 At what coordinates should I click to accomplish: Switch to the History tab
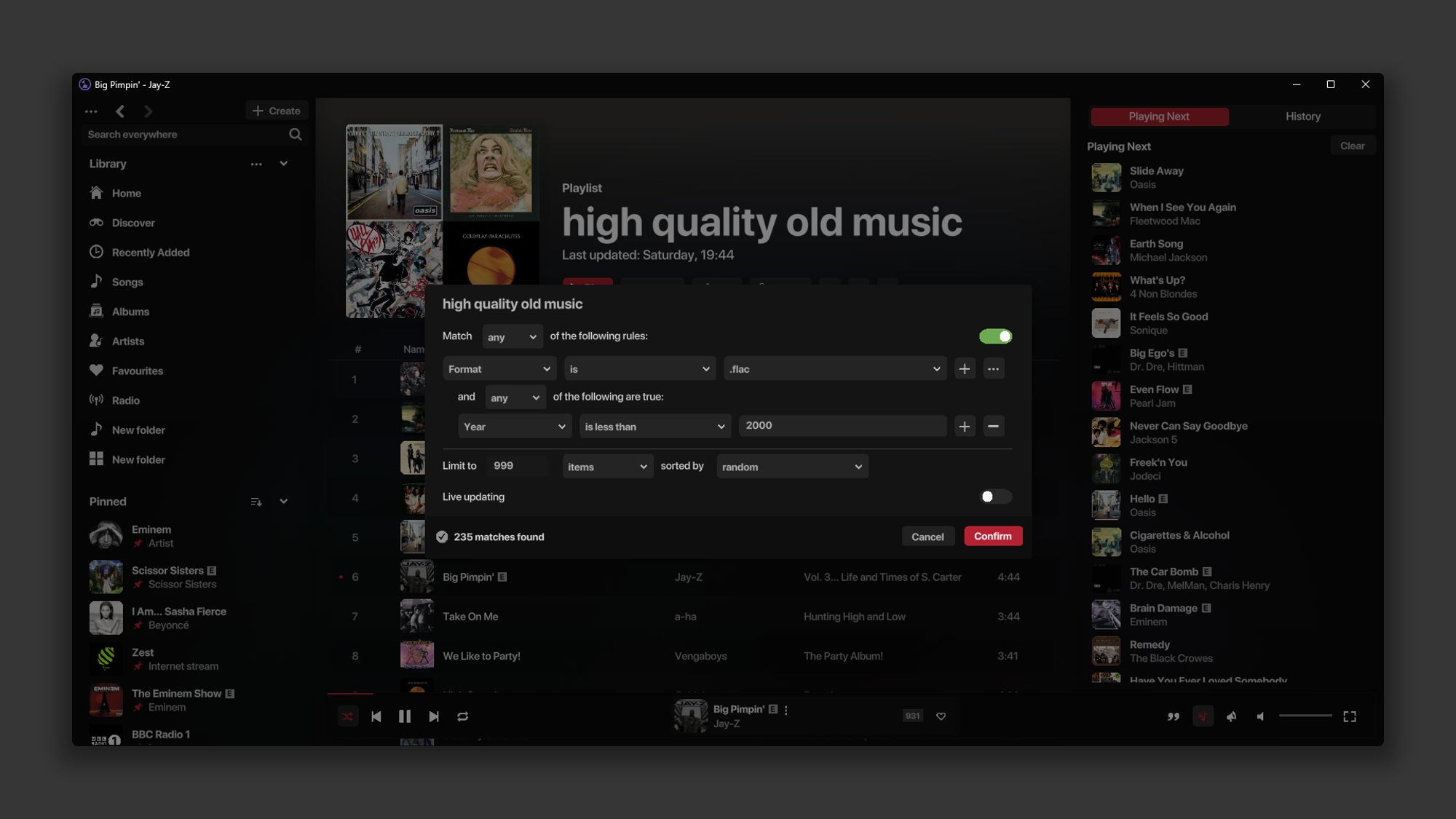[x=1302, y=116]
